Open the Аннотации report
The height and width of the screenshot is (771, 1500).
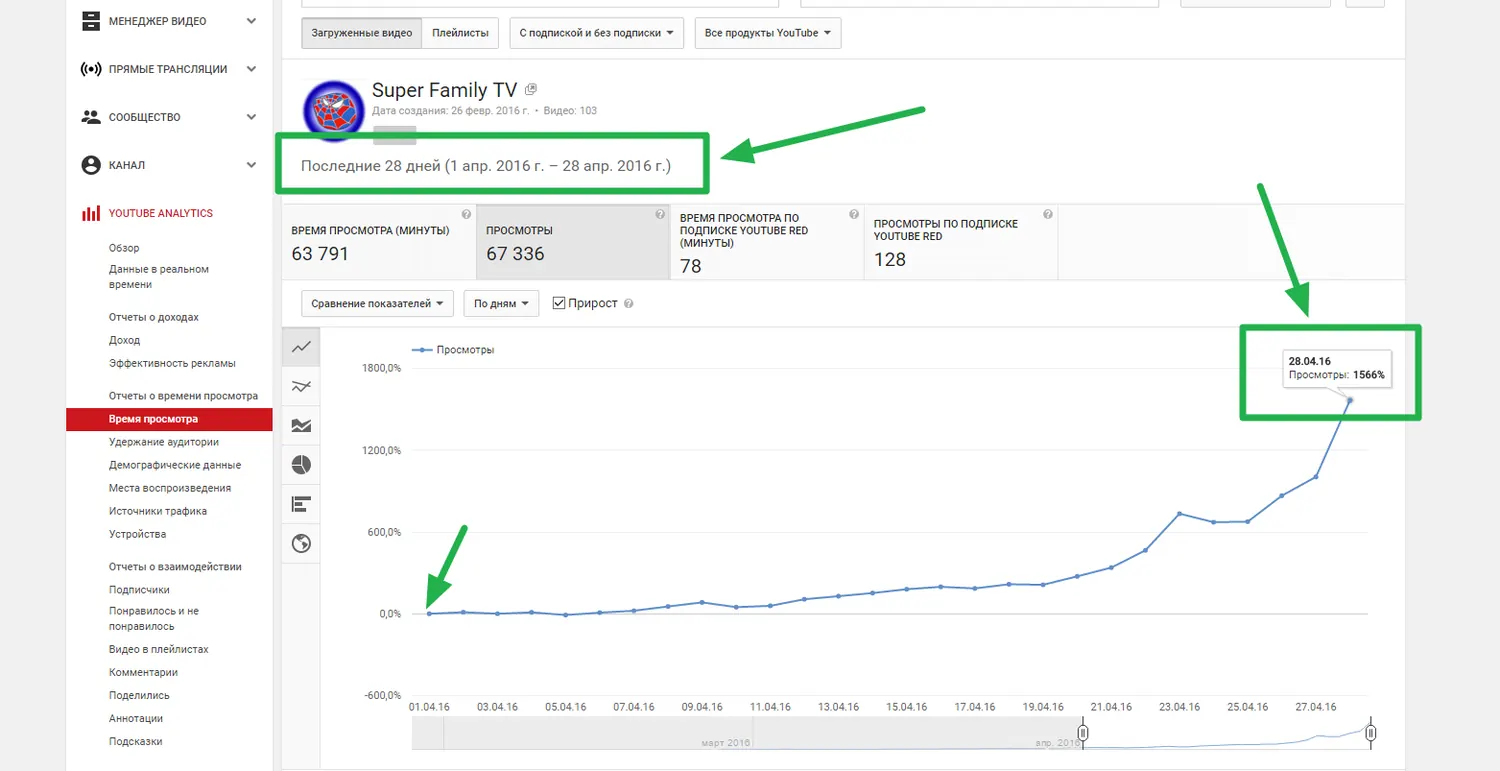point(136,718)
